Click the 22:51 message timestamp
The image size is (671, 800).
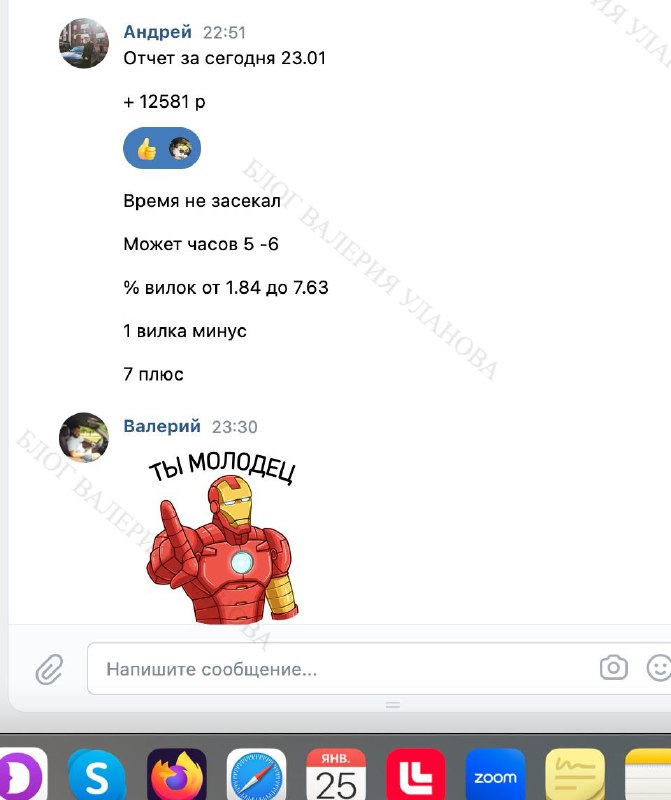[225, 33]
